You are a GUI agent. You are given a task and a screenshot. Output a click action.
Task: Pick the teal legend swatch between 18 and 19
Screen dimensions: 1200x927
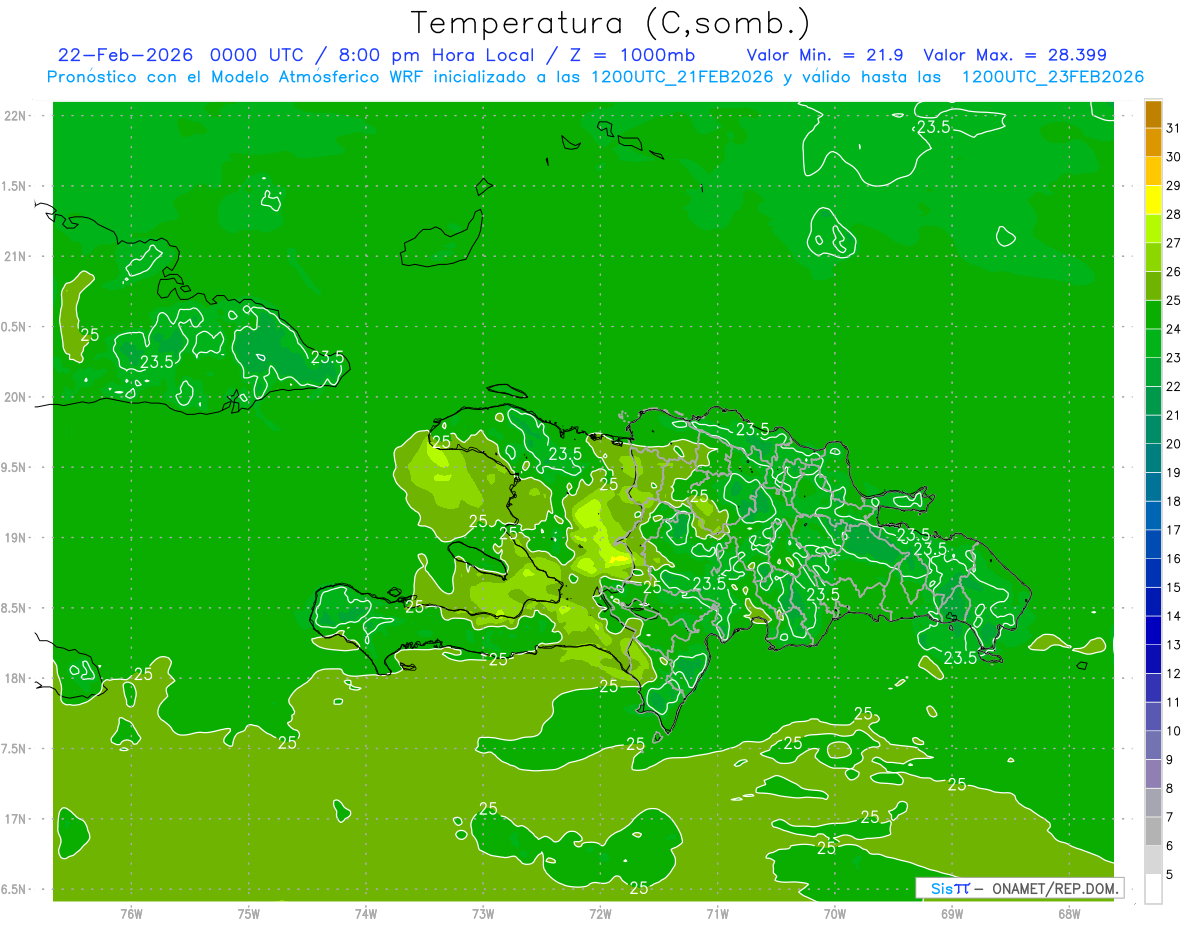(1153, 487)
